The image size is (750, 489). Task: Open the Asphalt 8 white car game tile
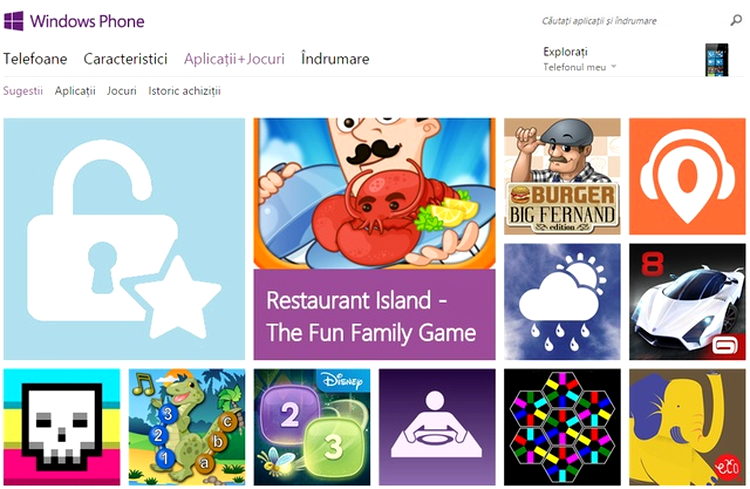pos(687,301)
